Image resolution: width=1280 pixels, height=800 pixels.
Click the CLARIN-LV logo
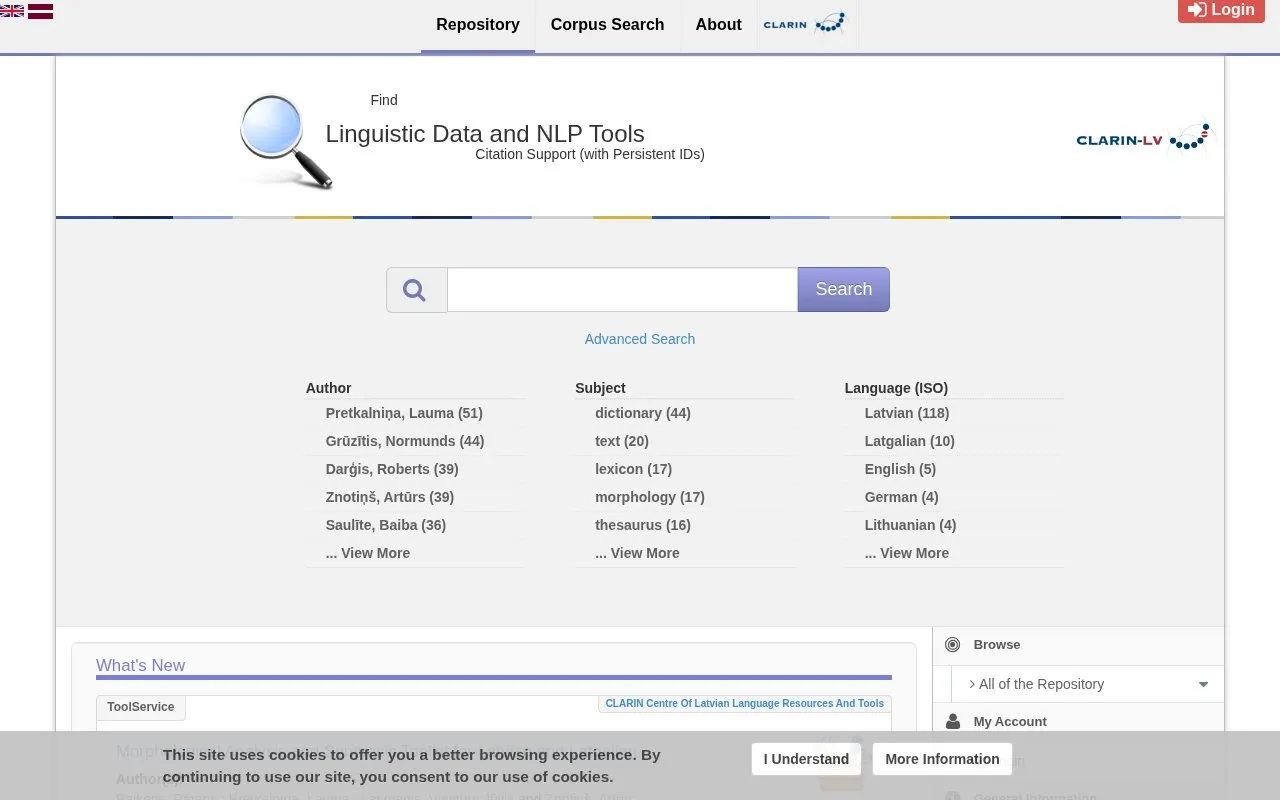pos(1143,138)
